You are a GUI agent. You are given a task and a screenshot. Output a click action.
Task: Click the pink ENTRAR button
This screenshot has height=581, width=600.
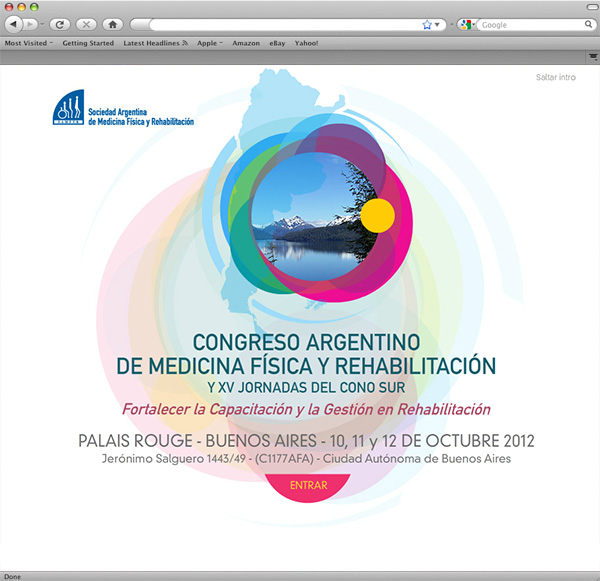(x=308, y=485)
